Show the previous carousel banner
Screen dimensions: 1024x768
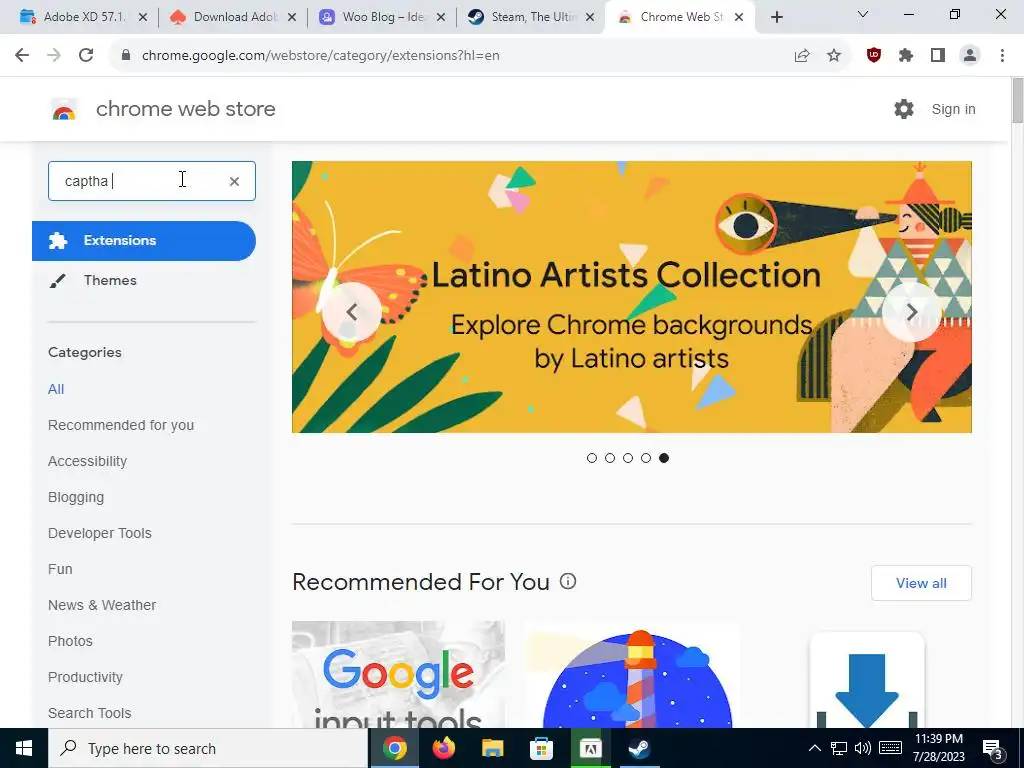point(351,312)
